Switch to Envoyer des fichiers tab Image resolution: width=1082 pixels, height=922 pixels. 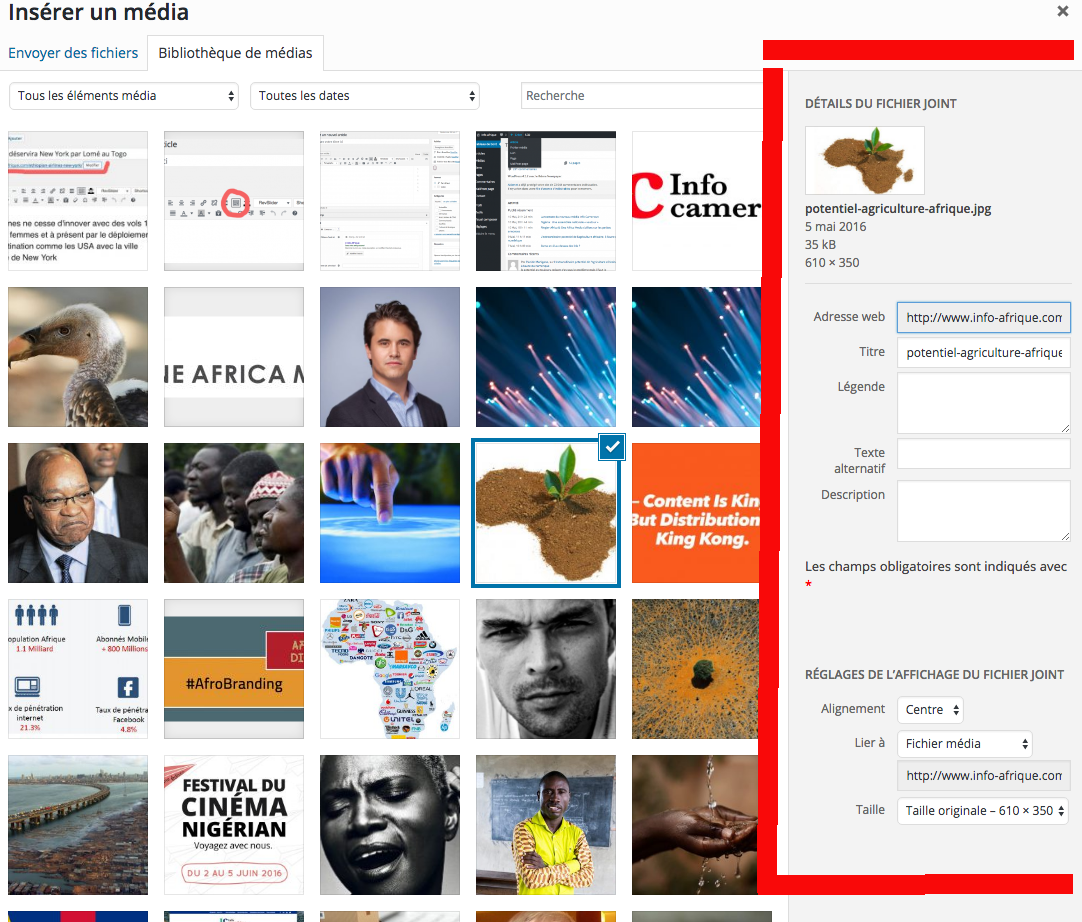click(73, 53)
